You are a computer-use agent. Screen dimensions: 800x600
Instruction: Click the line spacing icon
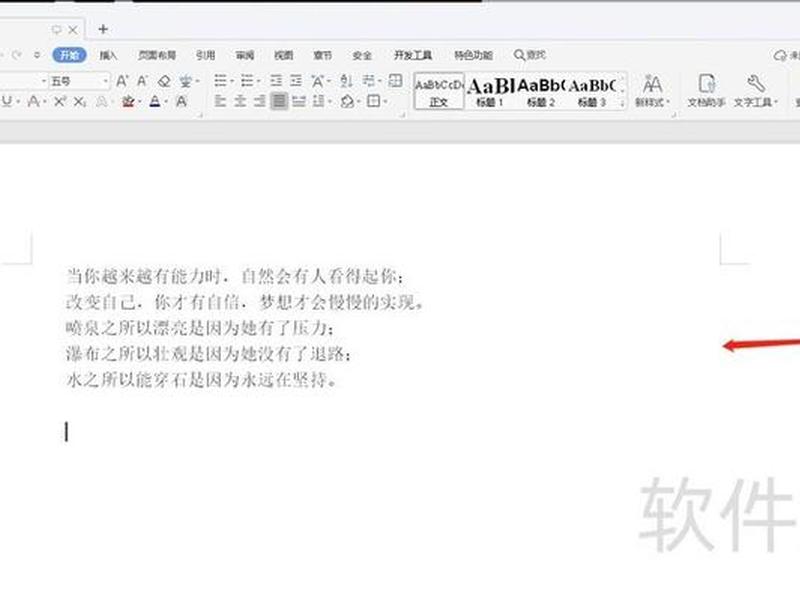pyautogui.click(x=318, y=101)
